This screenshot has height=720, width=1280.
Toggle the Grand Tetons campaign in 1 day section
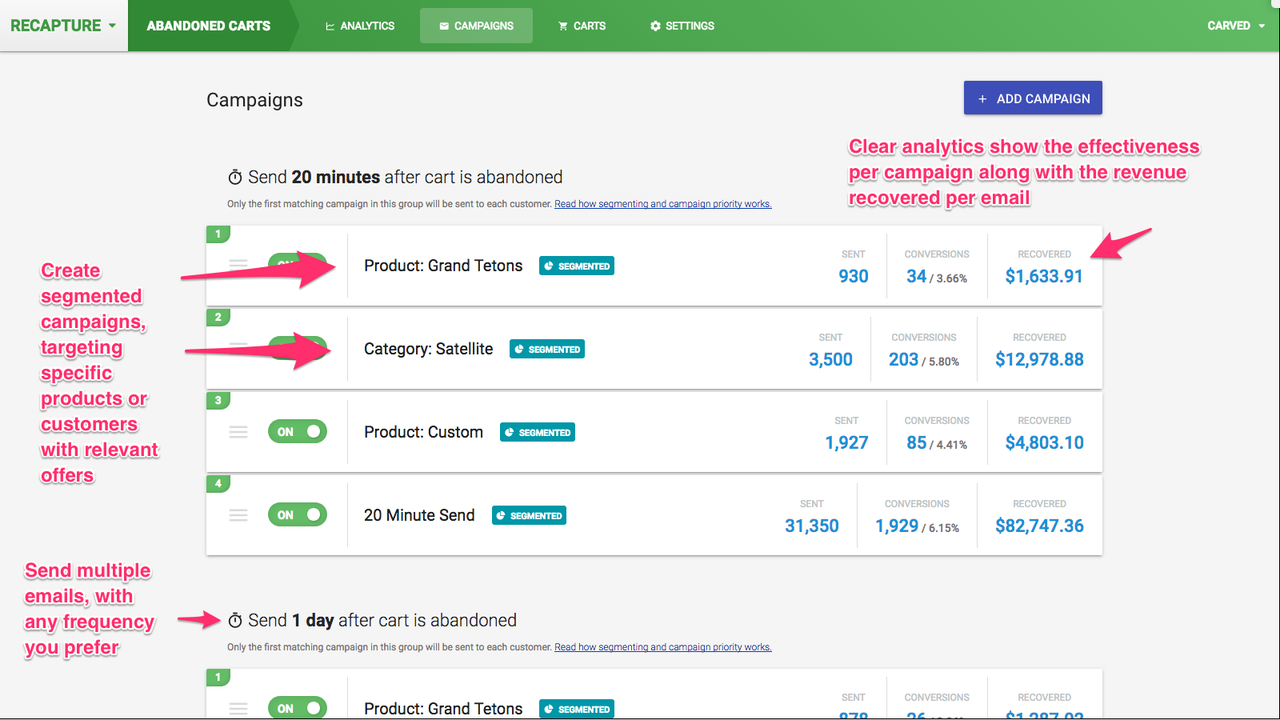pos(297,706)
